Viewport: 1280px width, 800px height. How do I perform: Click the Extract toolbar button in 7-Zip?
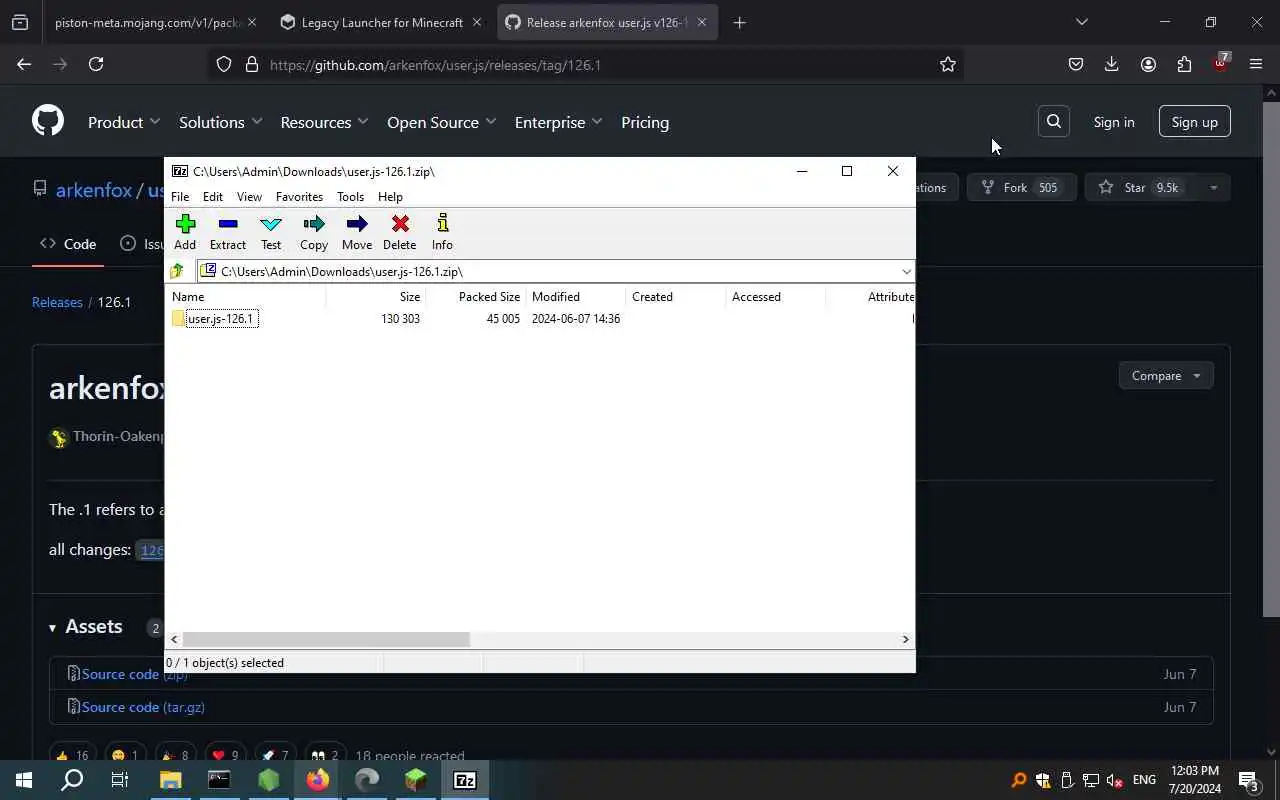tap(227, 232)
